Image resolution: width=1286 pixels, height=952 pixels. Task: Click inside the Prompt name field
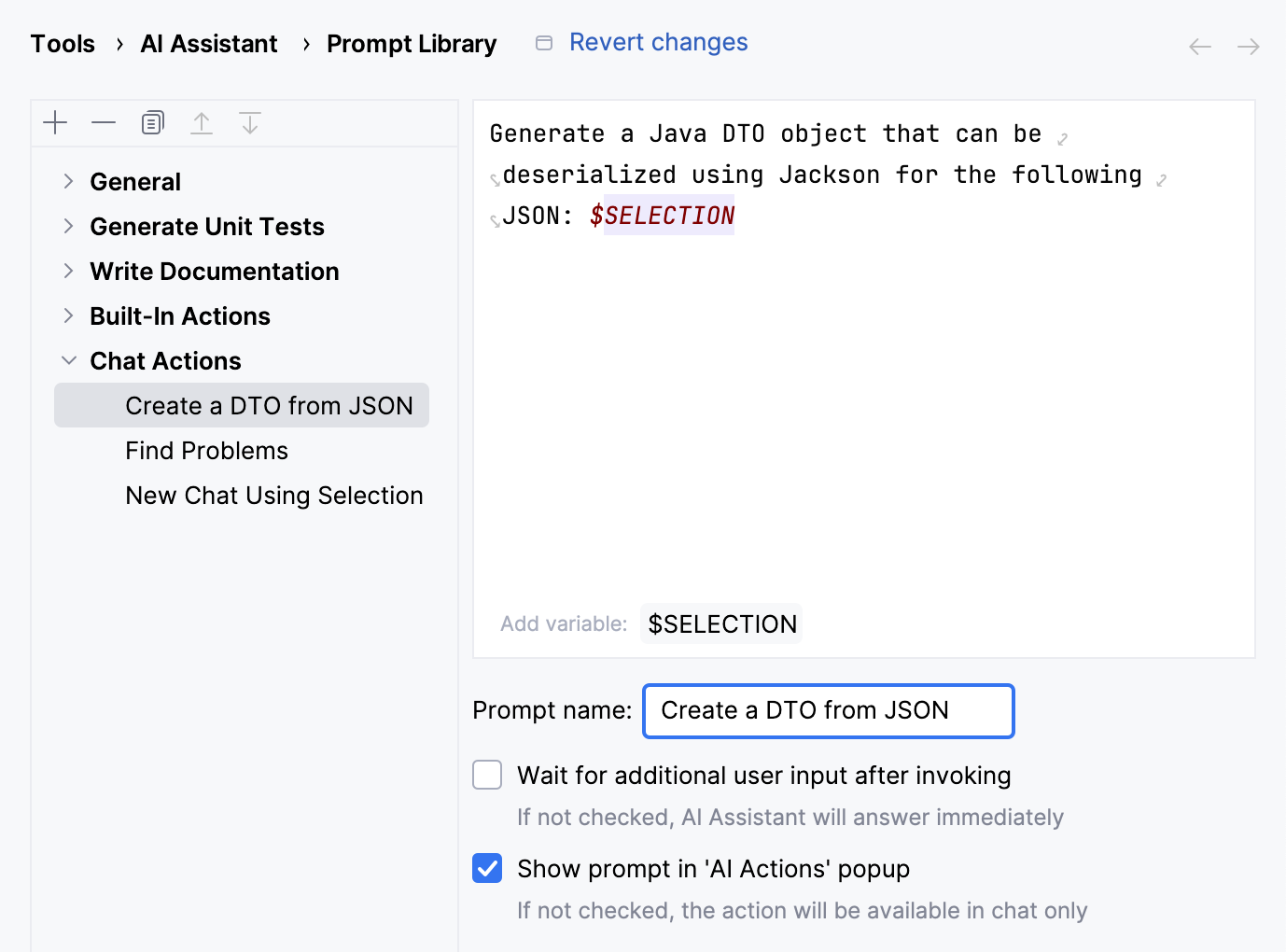click(x=827, y=710)
